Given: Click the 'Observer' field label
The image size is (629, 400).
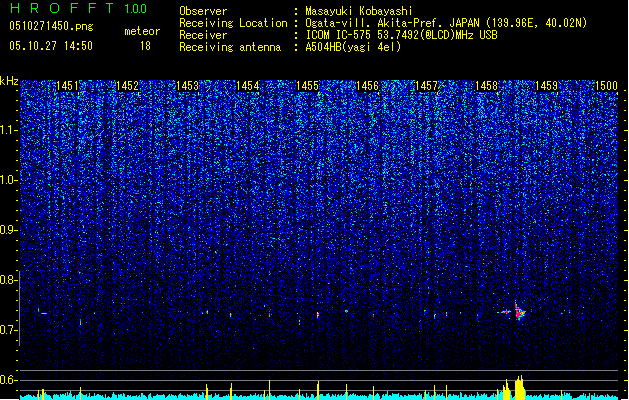Looking at the screenshot, I should (x=203, y=11).
